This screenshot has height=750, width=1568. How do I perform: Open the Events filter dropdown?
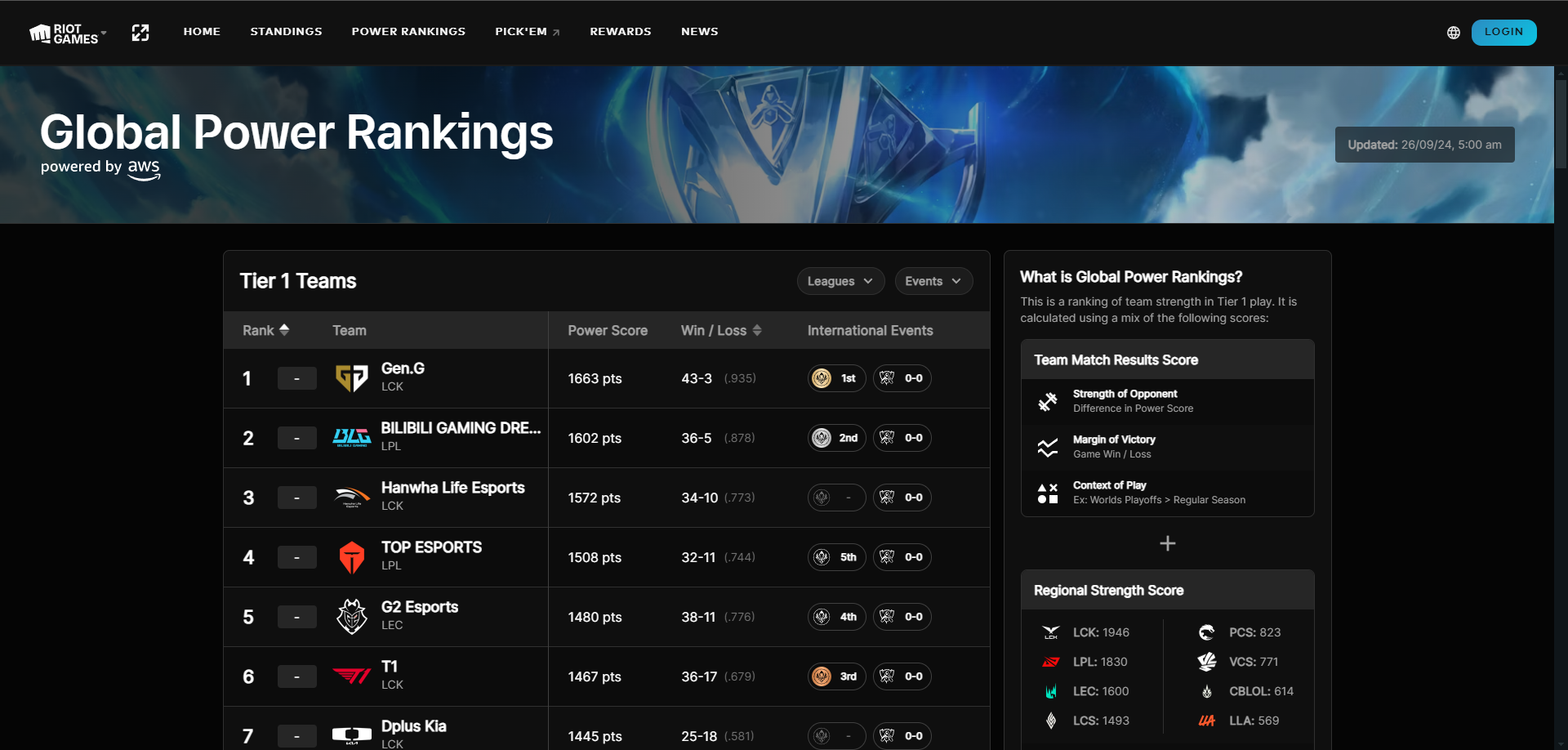[933, 281]
